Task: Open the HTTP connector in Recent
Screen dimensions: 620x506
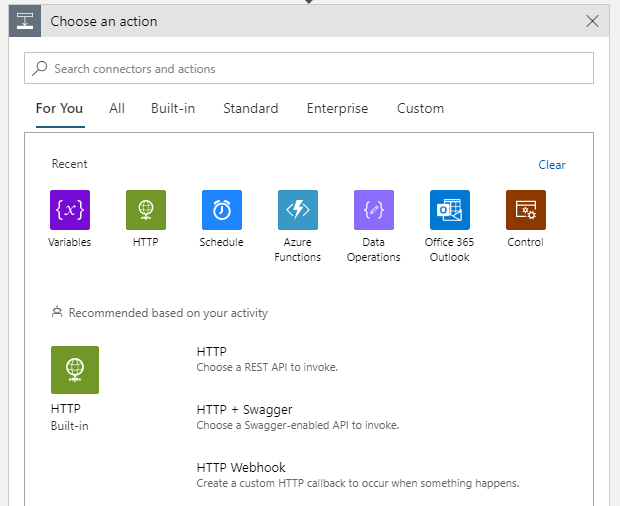Action: tap(145, 210)
